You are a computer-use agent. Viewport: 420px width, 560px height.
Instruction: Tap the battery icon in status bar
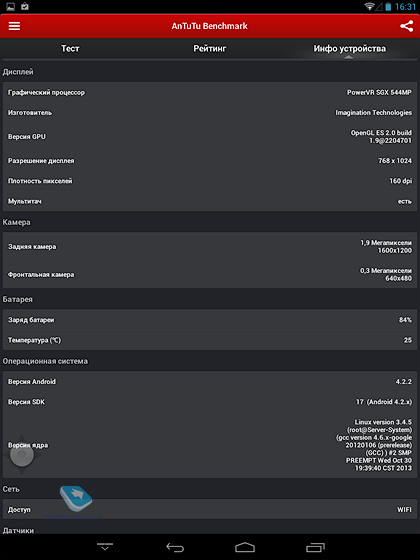[x=388, y=6]
